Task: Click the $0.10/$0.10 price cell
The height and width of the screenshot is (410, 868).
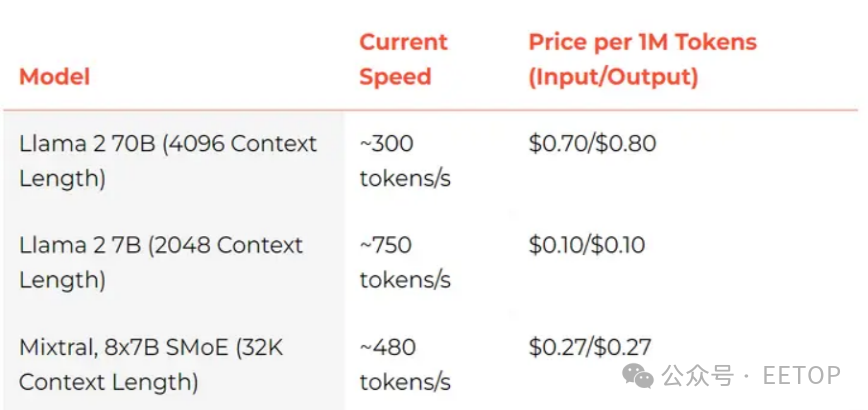Action: click(x=587, y=245)
